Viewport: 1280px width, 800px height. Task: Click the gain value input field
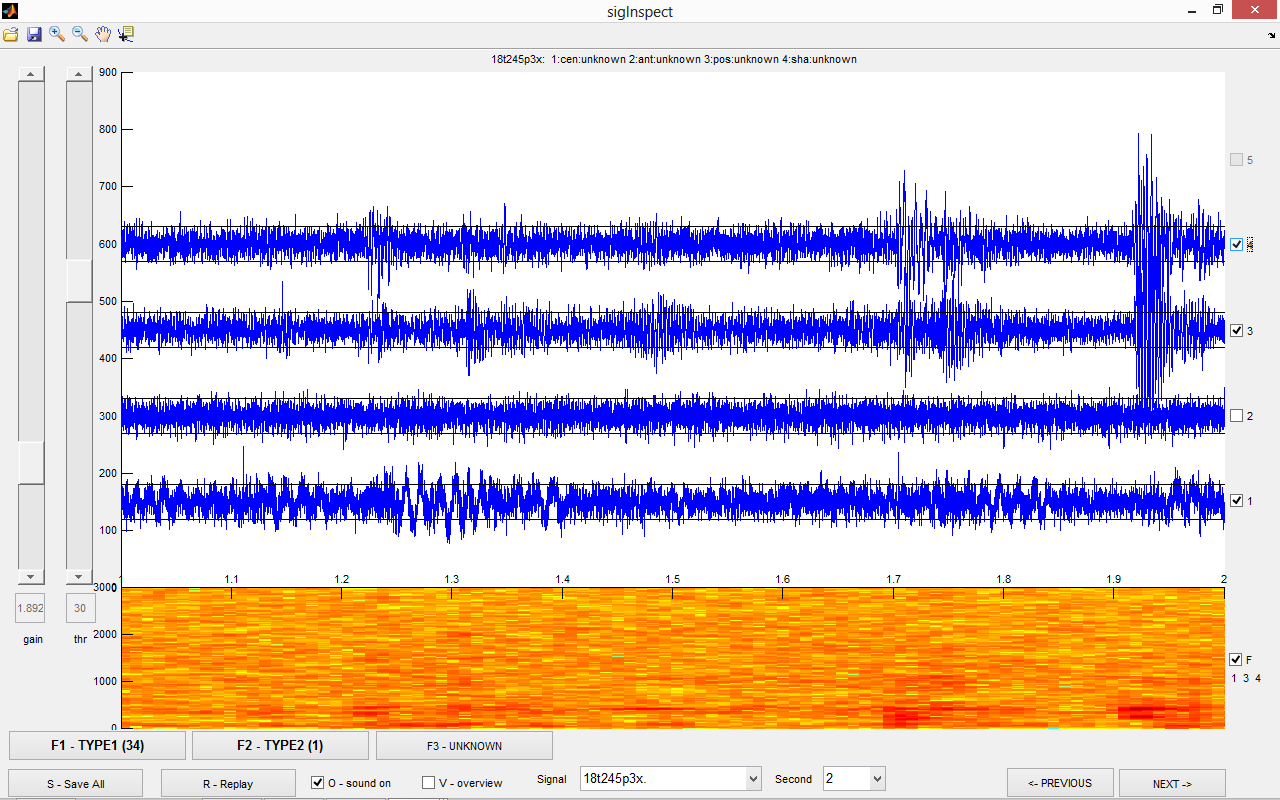click(x=30, y=608)
